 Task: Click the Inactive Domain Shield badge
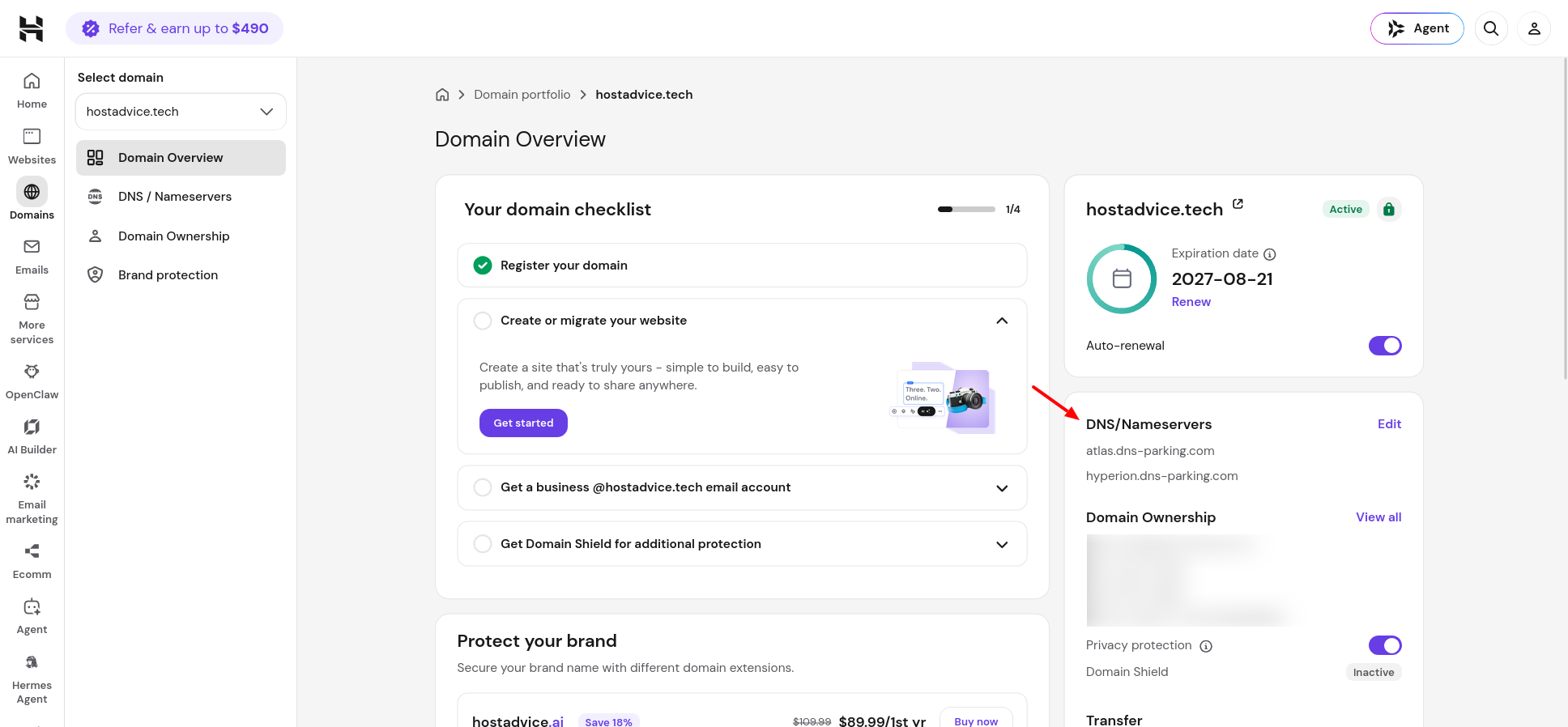pos(1374,672)
